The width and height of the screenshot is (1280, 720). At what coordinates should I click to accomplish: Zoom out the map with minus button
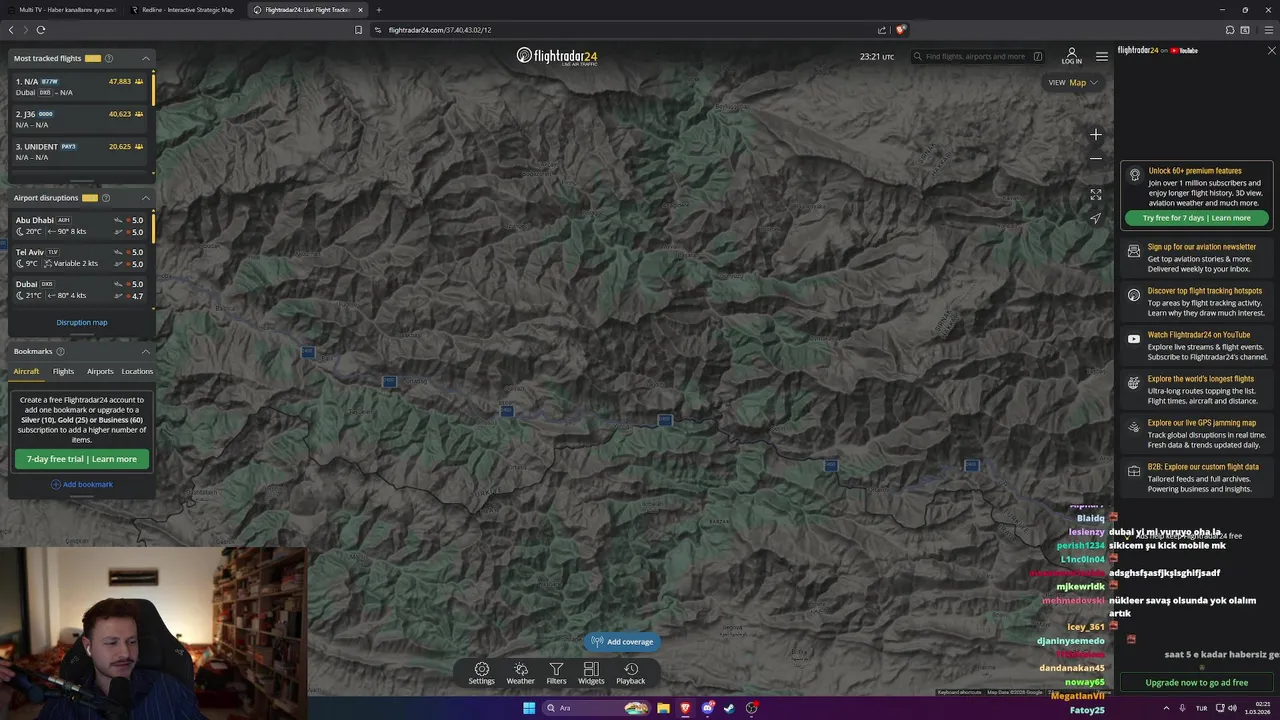click(1096, 158)
